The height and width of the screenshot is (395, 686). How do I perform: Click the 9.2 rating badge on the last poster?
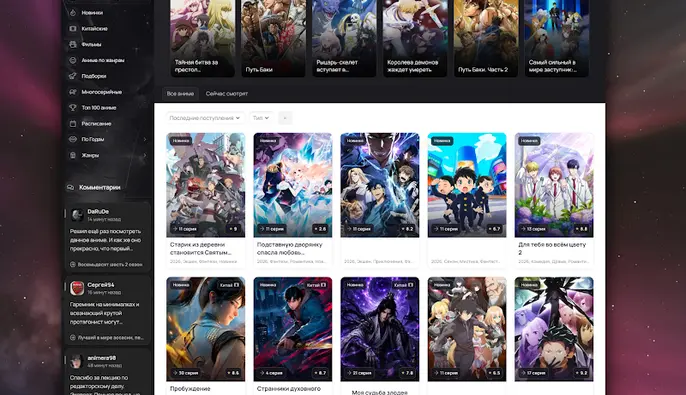coord(581,373)
